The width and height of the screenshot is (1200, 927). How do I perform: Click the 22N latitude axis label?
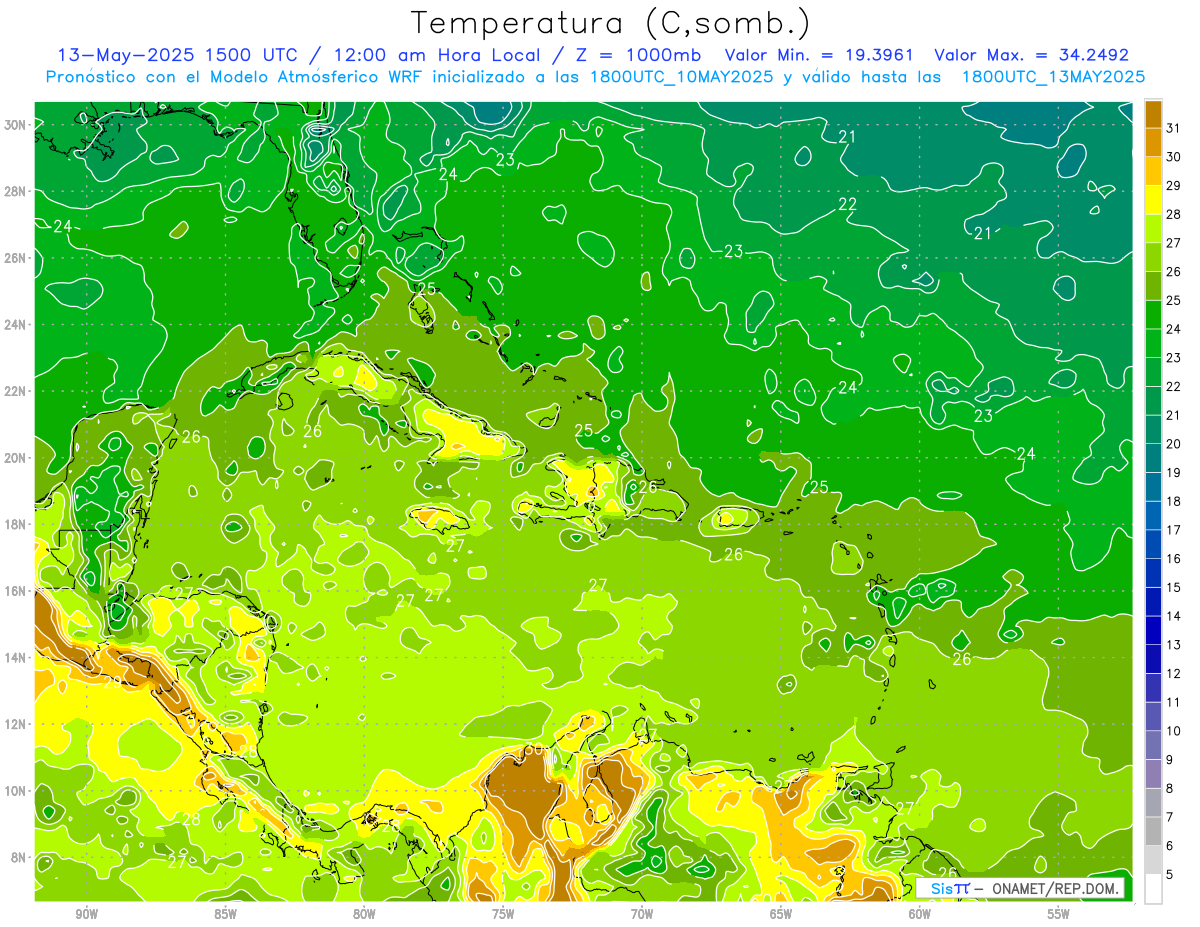[16, 391]
